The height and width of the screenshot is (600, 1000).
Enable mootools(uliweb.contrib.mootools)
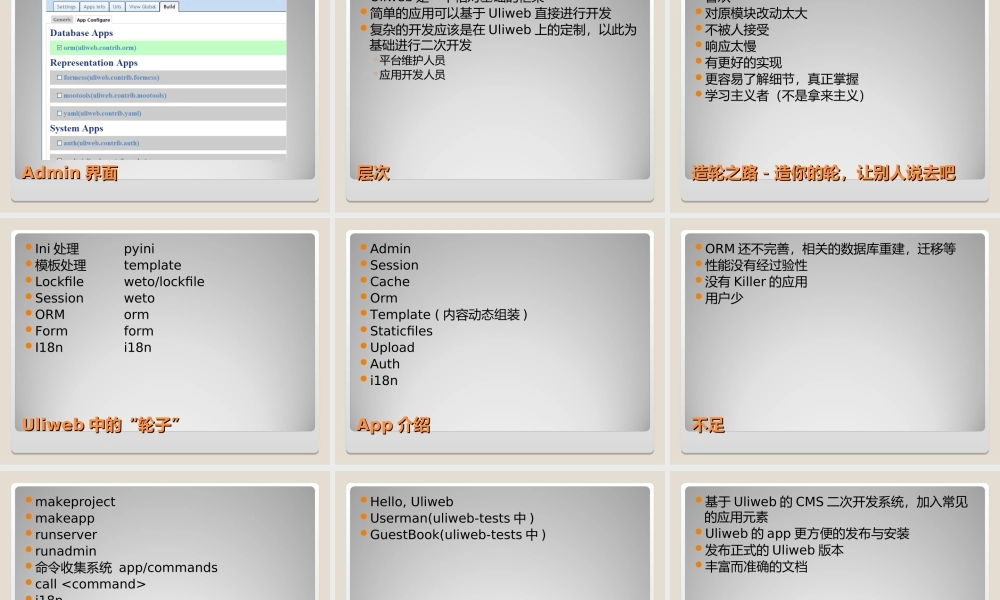59,96
